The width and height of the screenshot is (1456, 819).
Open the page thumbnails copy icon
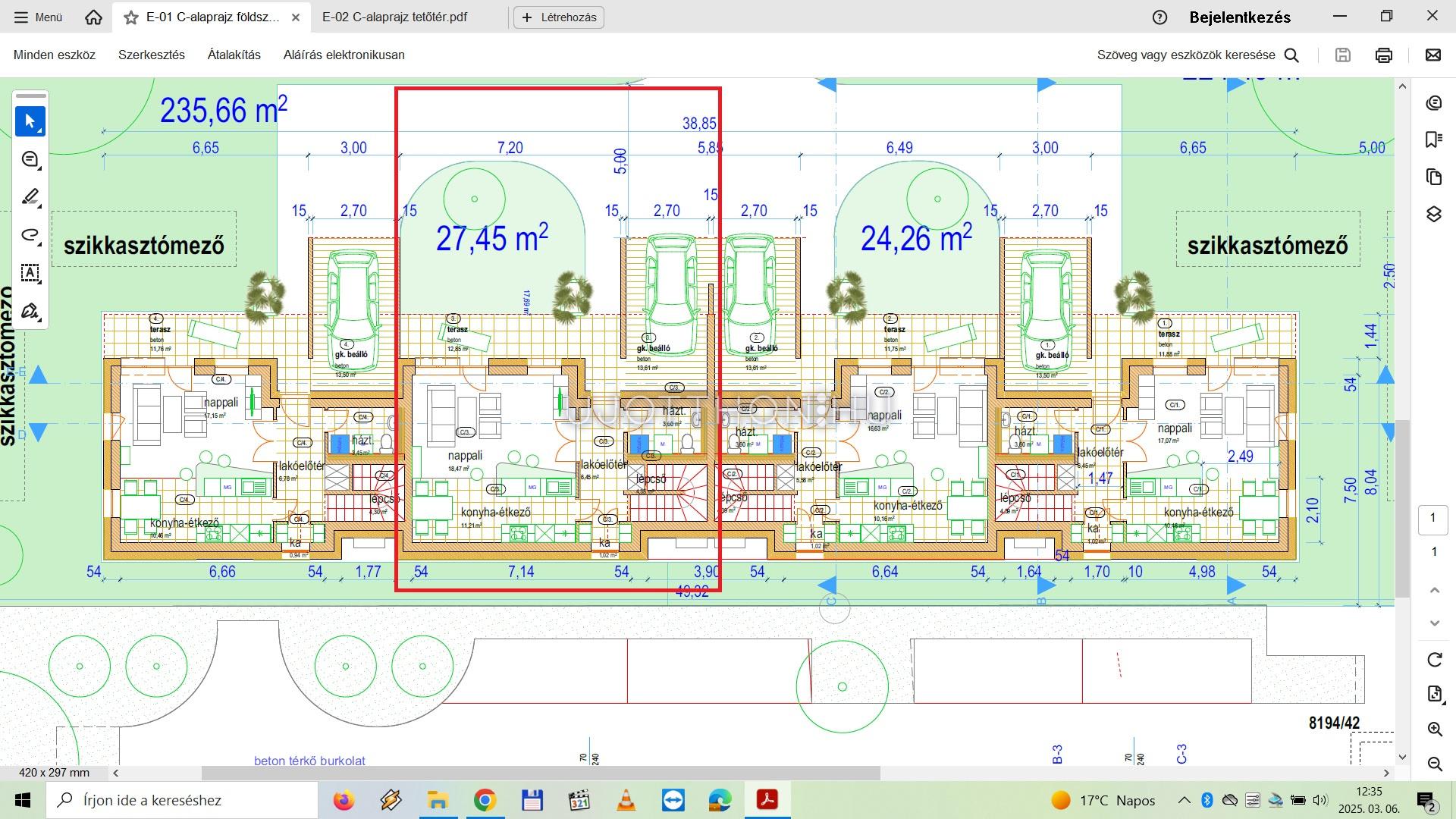tap(1433, 177)
